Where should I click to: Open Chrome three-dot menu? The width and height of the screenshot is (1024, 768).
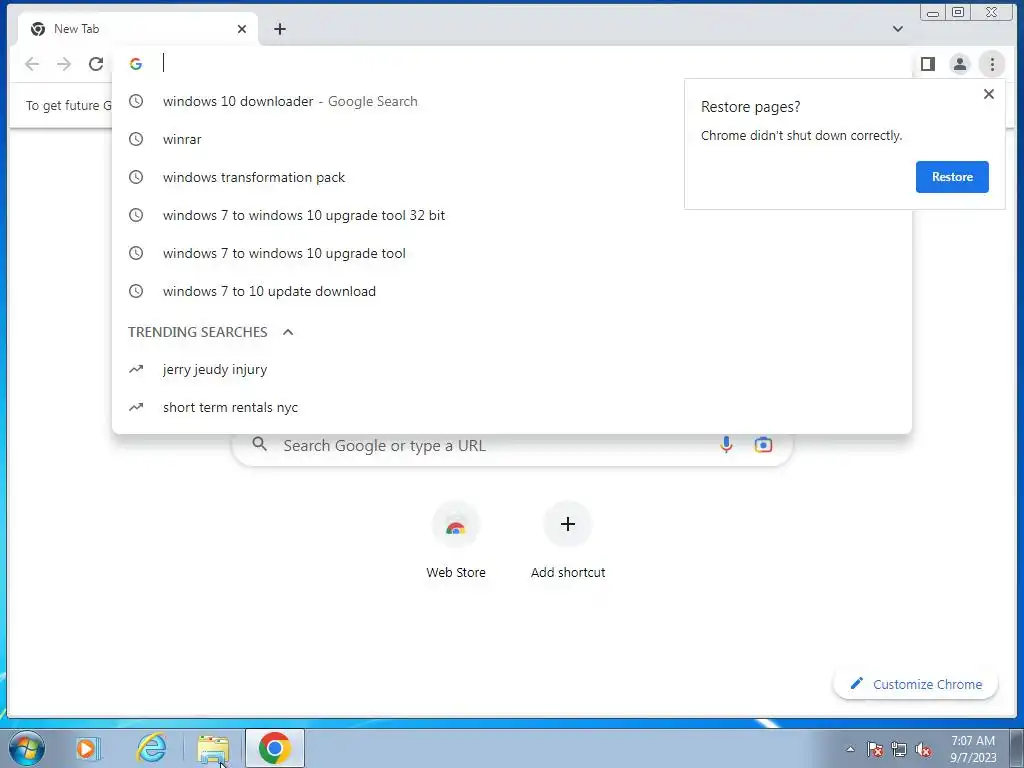point(991,64)
